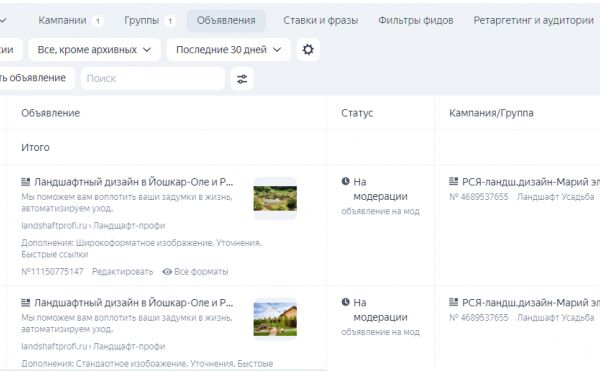Open the Кампании tab
Image resolution: width=600 pixels, height=371 pixels.
[x=62, y=20]
